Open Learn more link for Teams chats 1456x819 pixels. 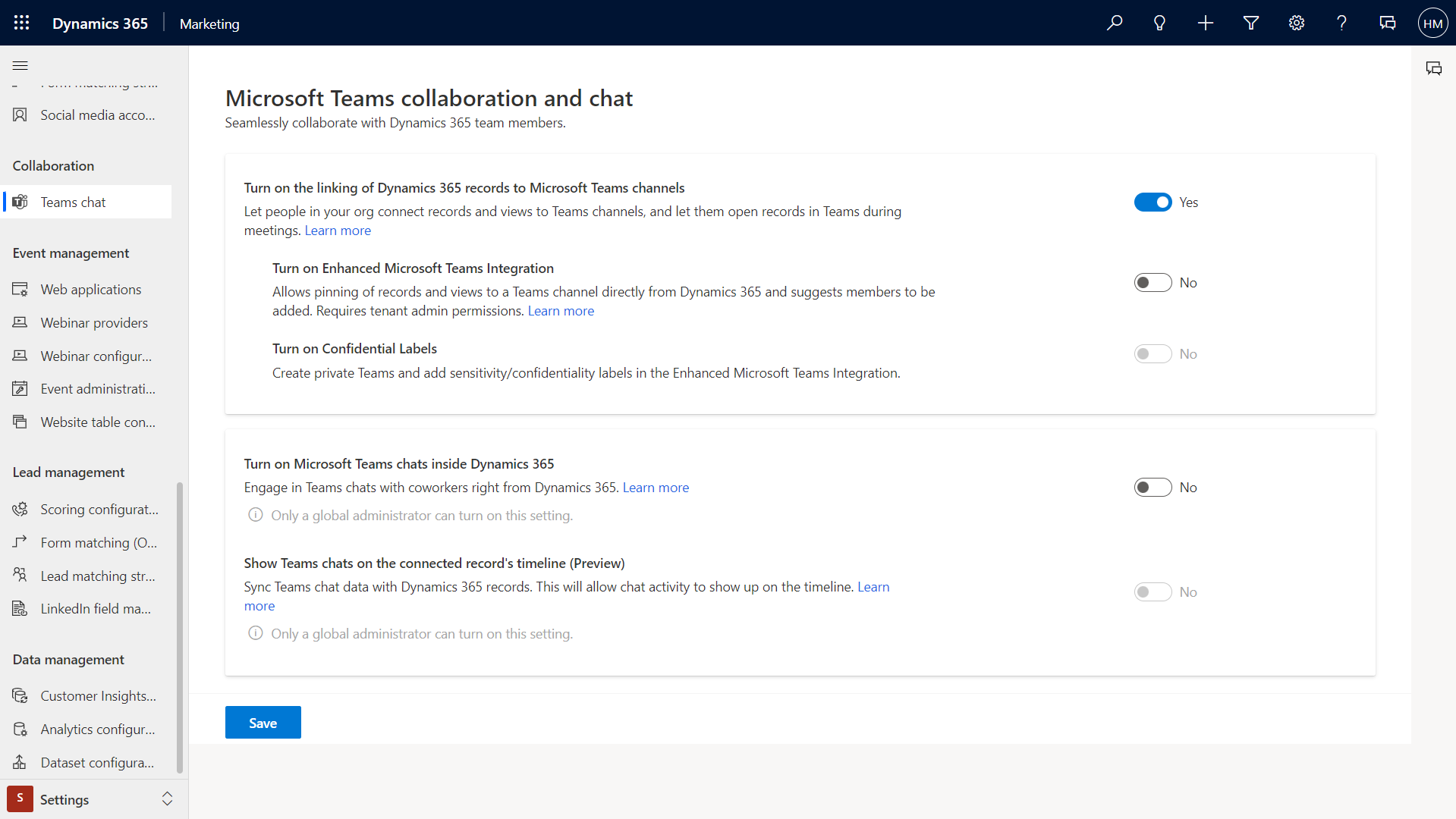coord(656,488)
